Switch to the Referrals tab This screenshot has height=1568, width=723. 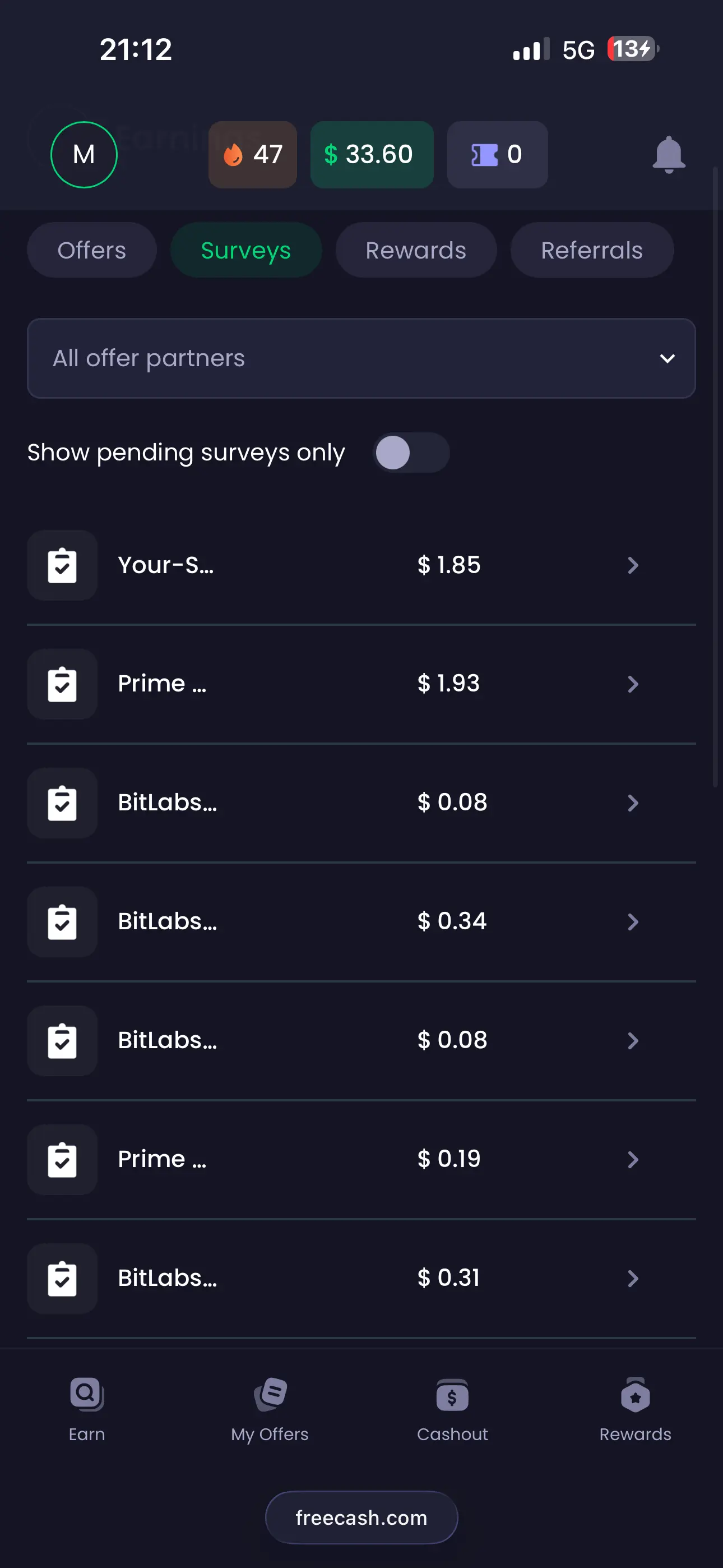[x=591, y=250]
